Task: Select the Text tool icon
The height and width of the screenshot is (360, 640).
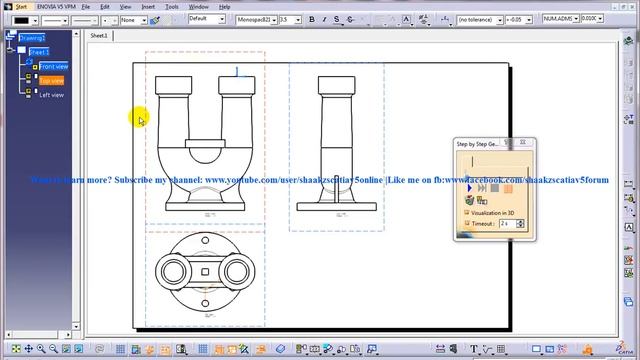Action: pyautogui.click(x=473, y=349)
